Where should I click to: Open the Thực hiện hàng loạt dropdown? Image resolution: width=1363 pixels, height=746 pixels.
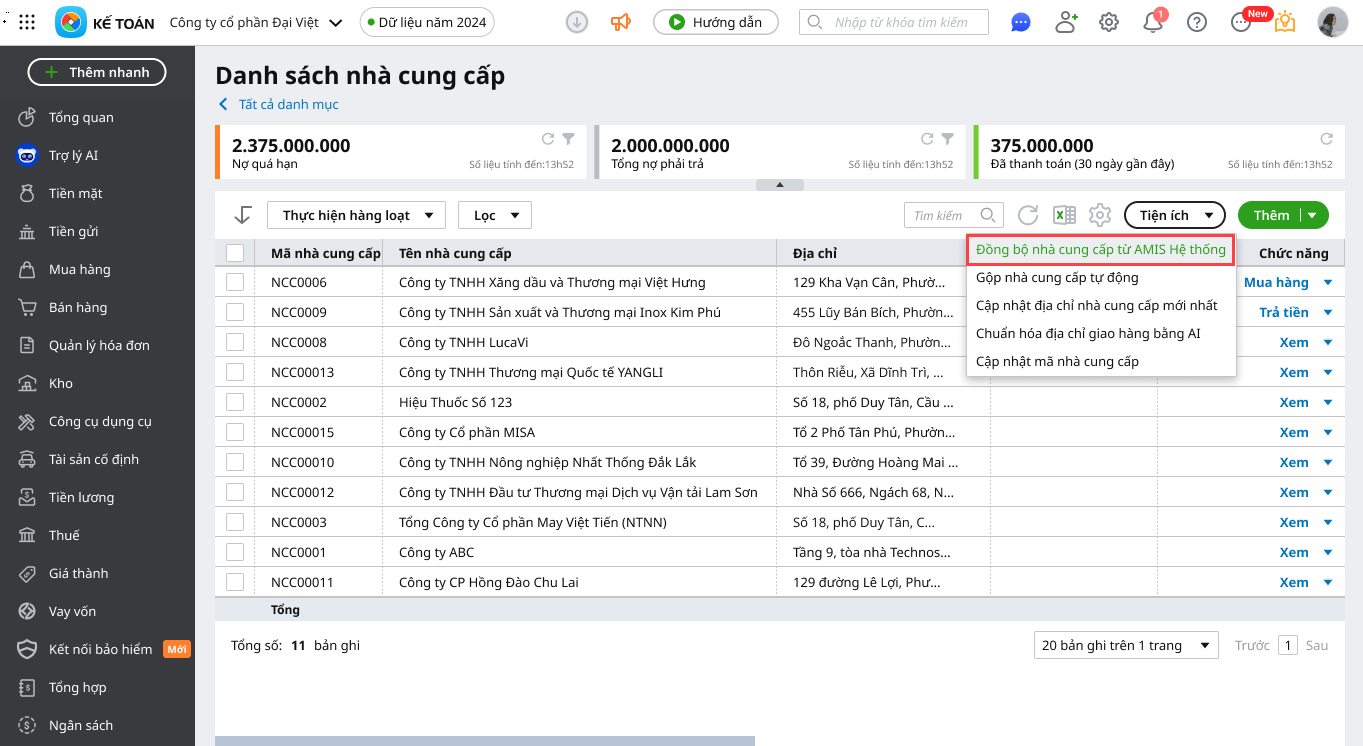(x=356, y=215)
